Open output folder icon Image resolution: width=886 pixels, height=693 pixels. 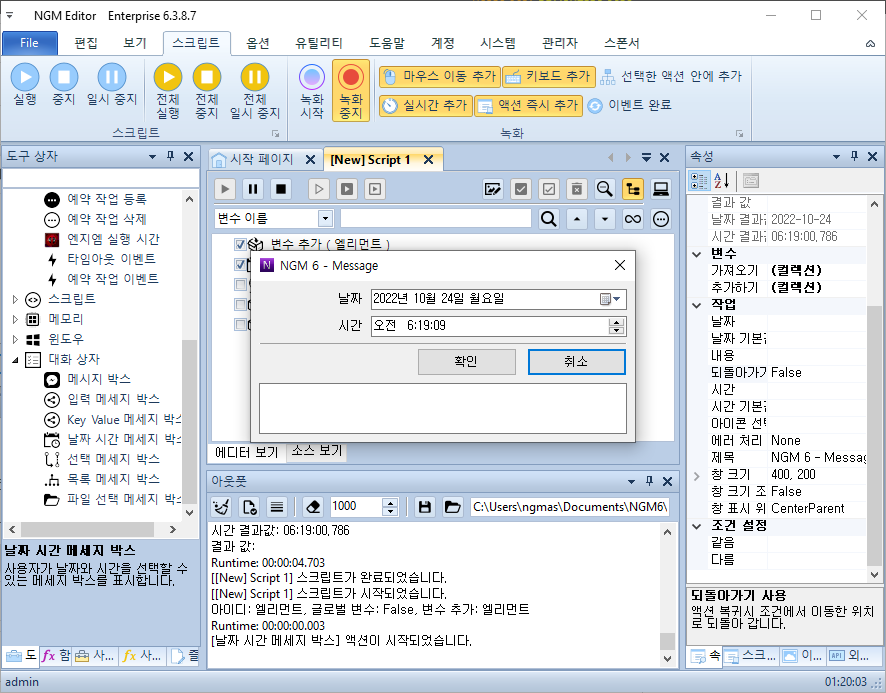coord(452,507)
